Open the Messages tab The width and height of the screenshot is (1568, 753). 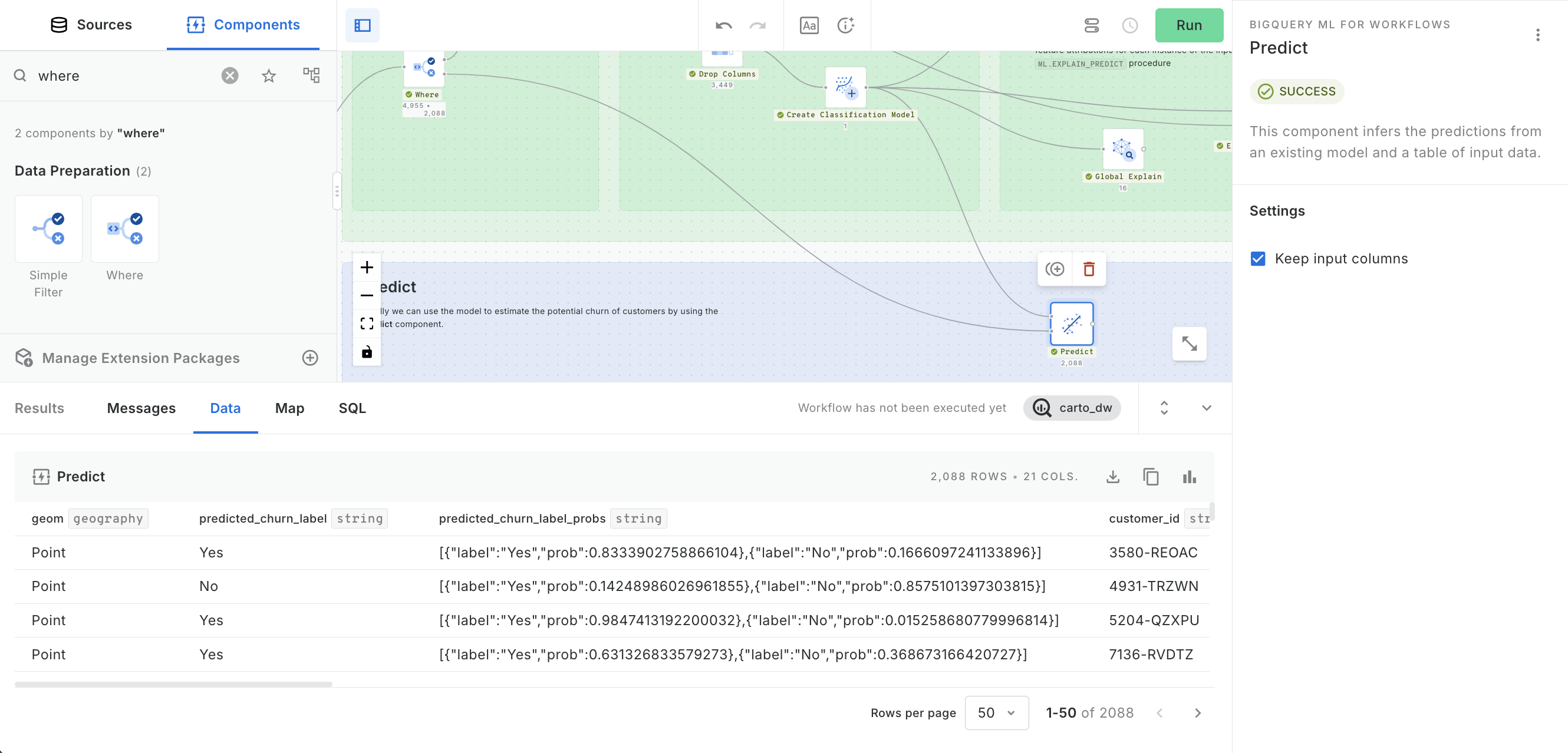(141, 408)
